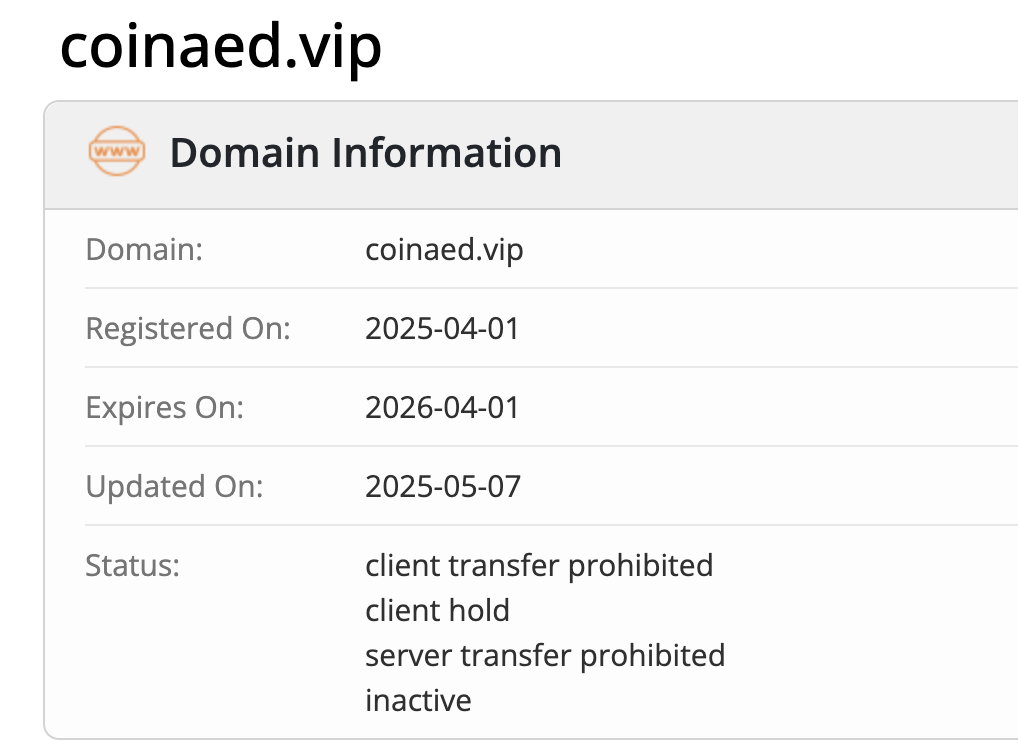Click the Domain Information header bar
The height and width of the screenshot is (748, 1018).
(531, 155)
